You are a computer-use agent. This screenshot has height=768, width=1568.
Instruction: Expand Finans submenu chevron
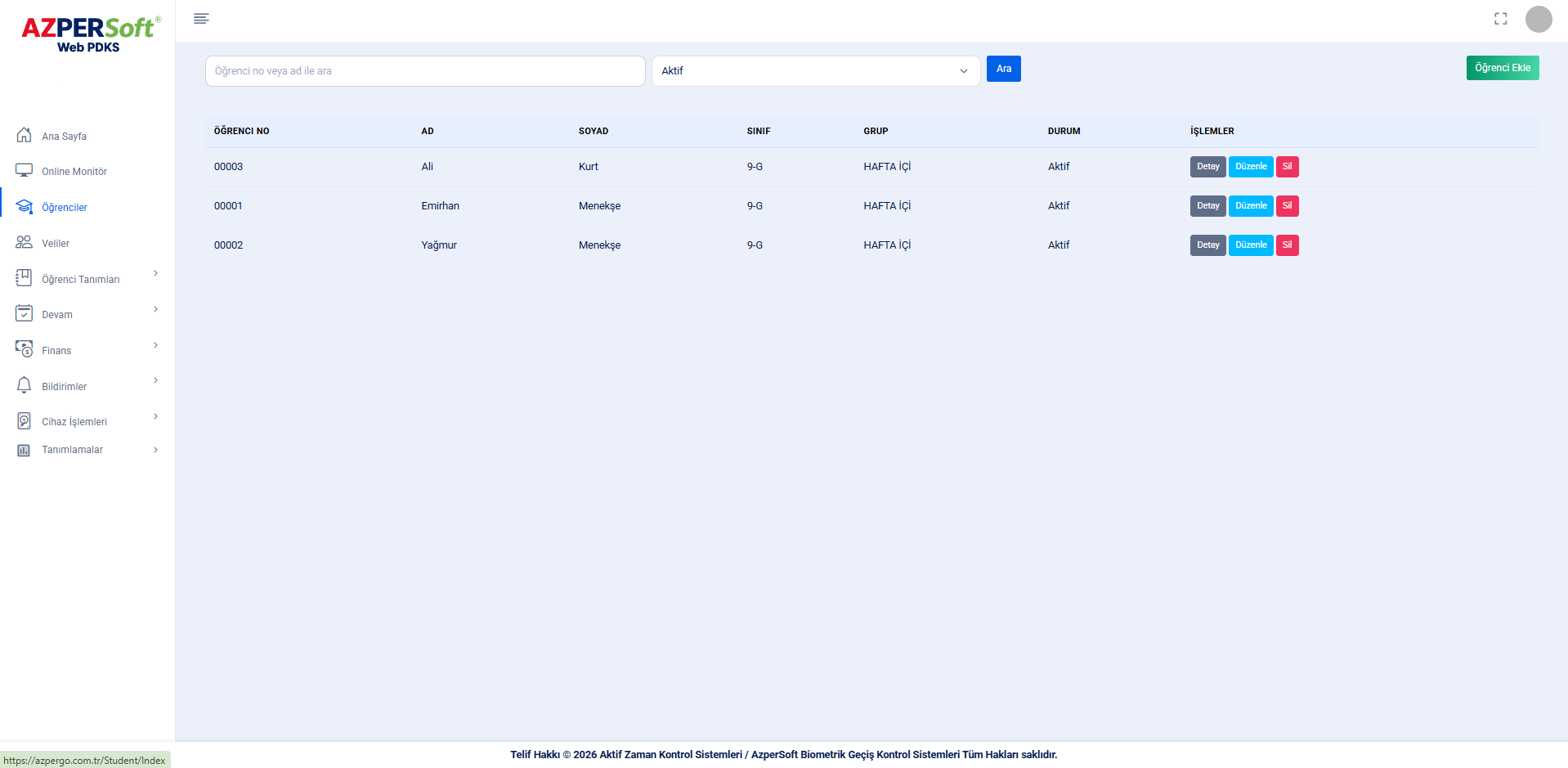coord(155,345)
